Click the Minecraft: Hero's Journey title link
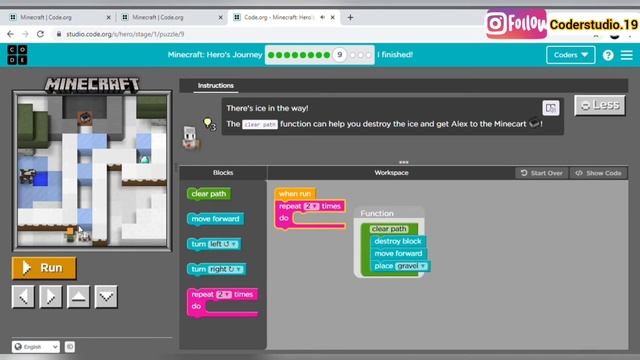The width and height of the screenshot is (640, 360). pos(215,55)
